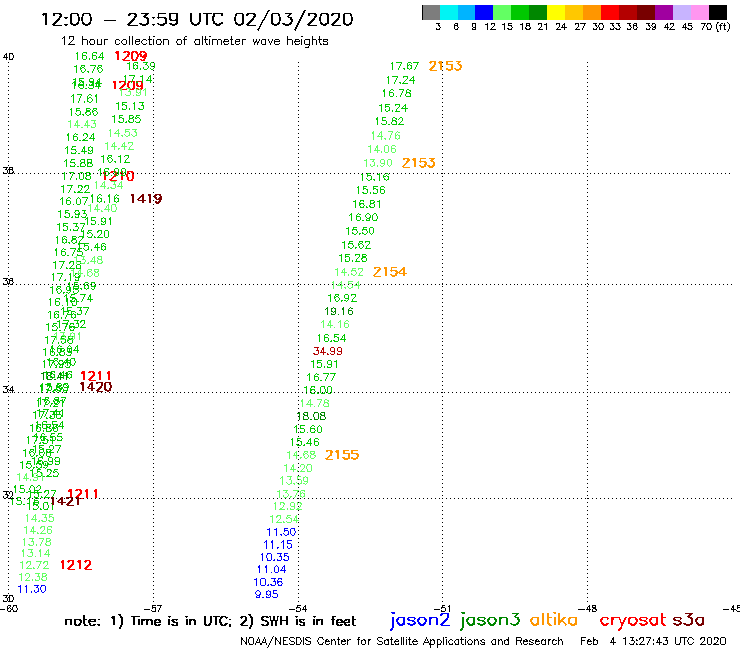
Task: Click the dark blue swatch in the legend bar
Action: (x=484, y=12)
